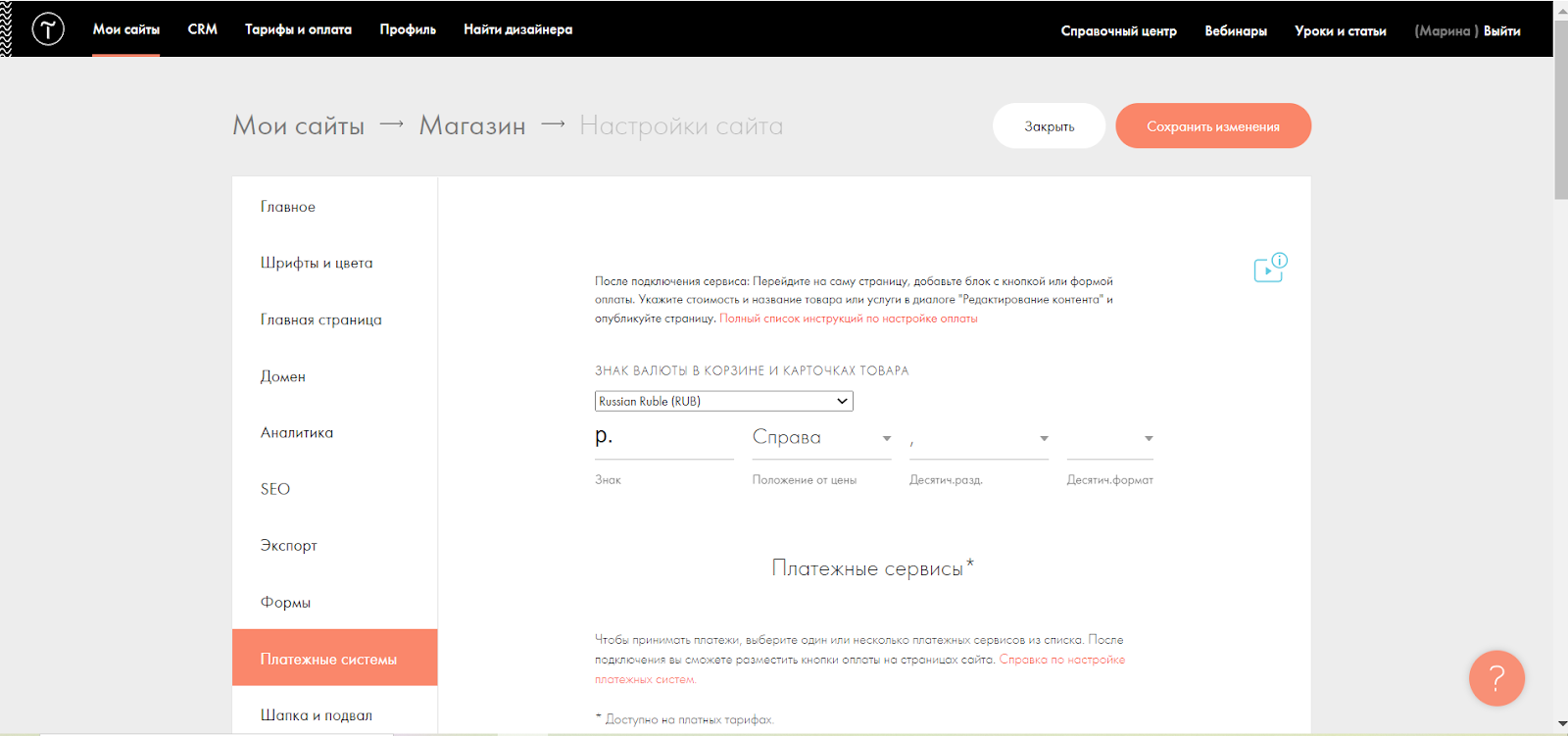Select 'Шрифты и цвета' settings tab
Image resolution: width=1568 pixels, height=736 pixels.
pyautogui.click(x=317, y=263)
